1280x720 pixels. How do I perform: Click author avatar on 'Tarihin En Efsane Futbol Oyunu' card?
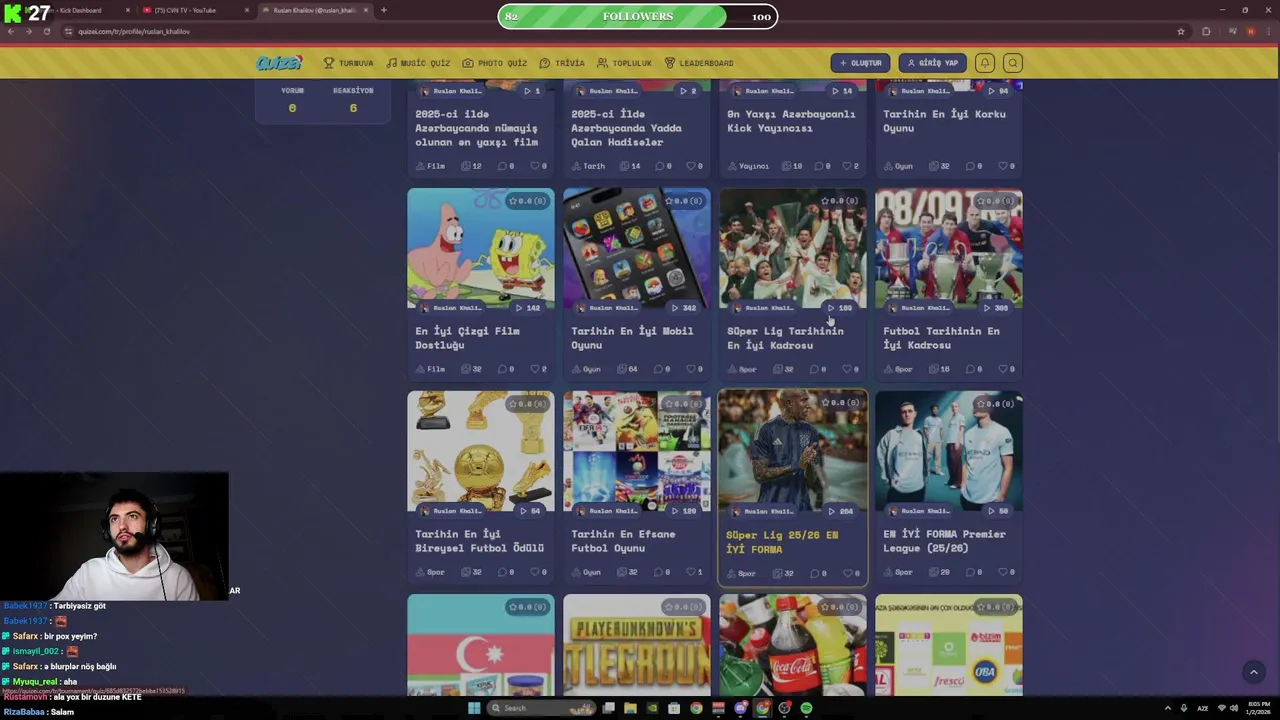click(581, 511)
